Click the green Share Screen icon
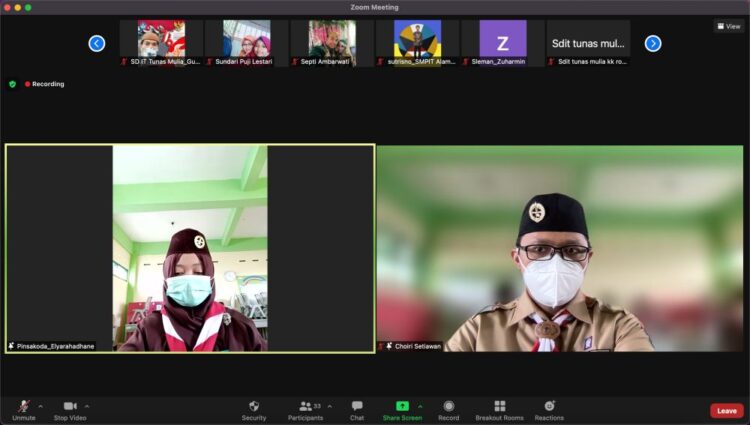Image resolution: width=750 pixels, height=425 pixels. point(402,406)
